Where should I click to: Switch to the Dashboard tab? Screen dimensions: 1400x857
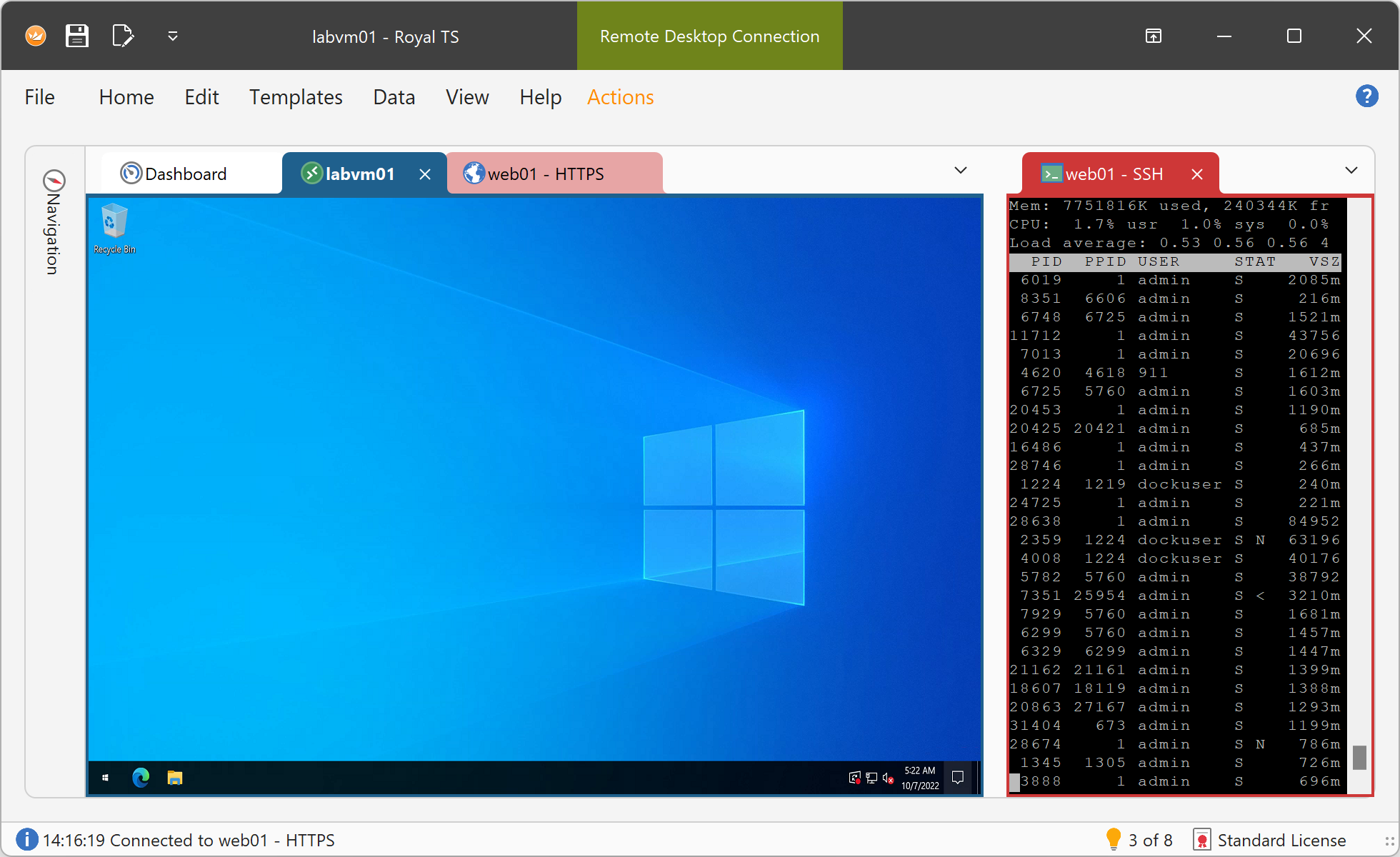click(x=186, y=174)
